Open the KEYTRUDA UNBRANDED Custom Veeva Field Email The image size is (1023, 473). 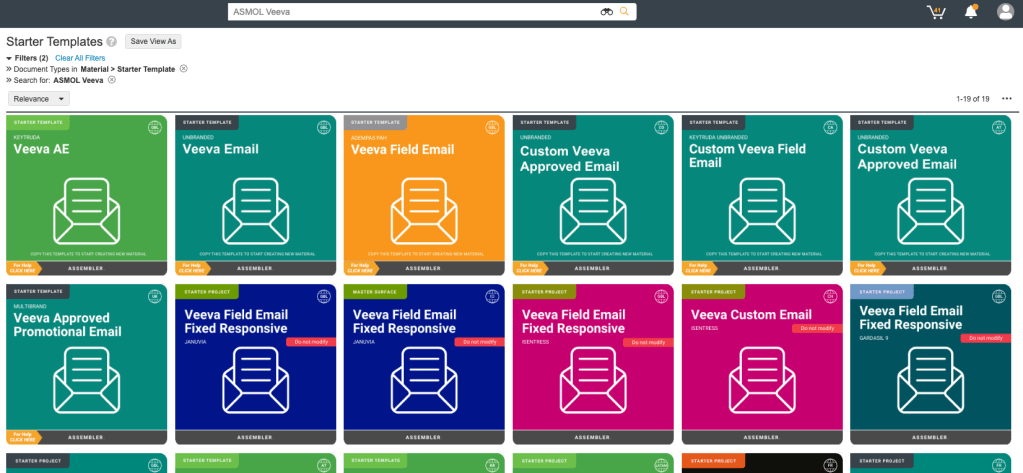[x=762, y=195]
